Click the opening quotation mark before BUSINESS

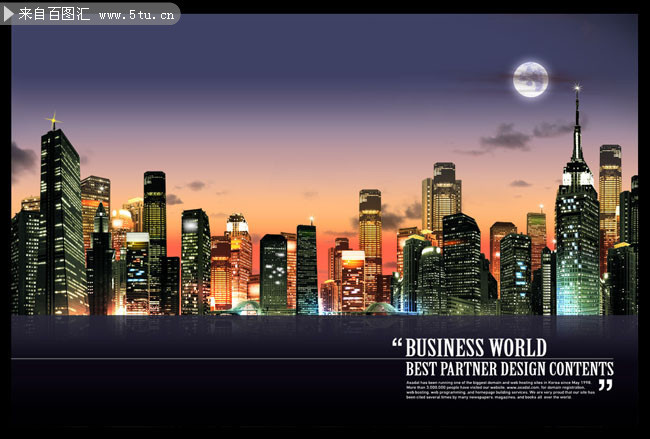(x=397, y=342)
